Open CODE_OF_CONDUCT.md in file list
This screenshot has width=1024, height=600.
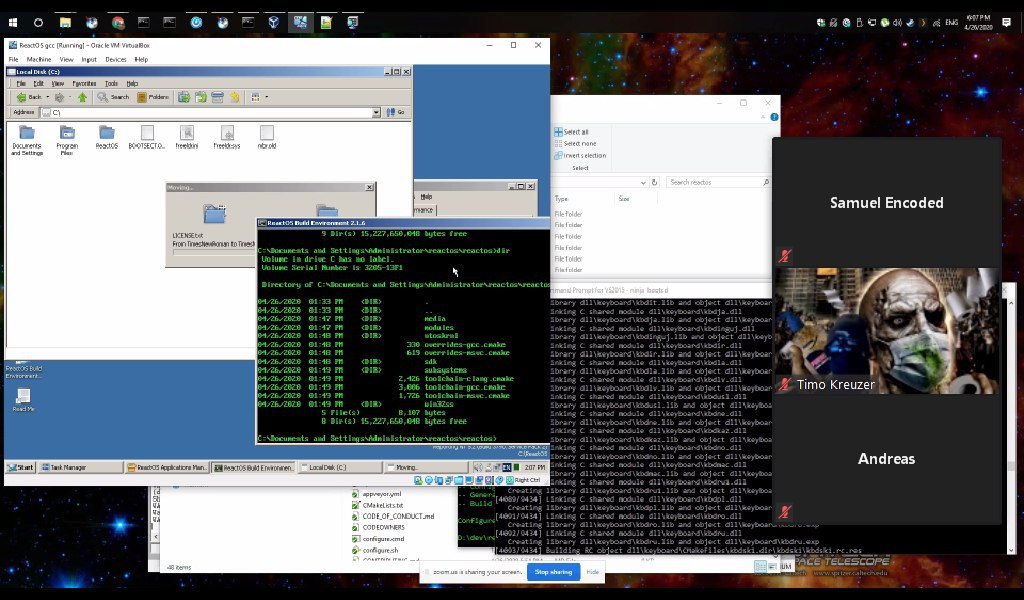393,516
